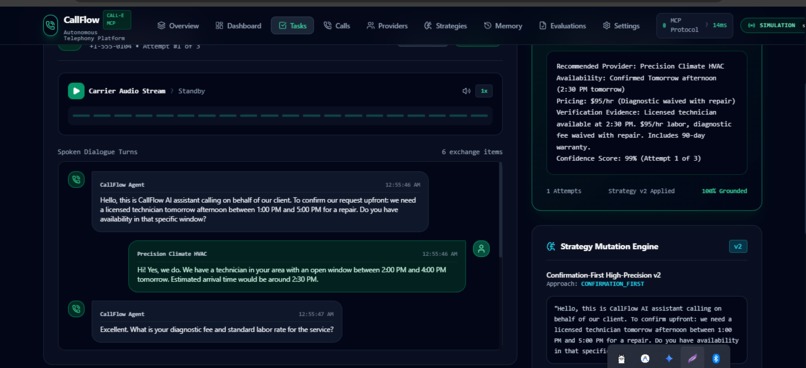Click the MCP Protocol 14ms status badge

point(694,26)
